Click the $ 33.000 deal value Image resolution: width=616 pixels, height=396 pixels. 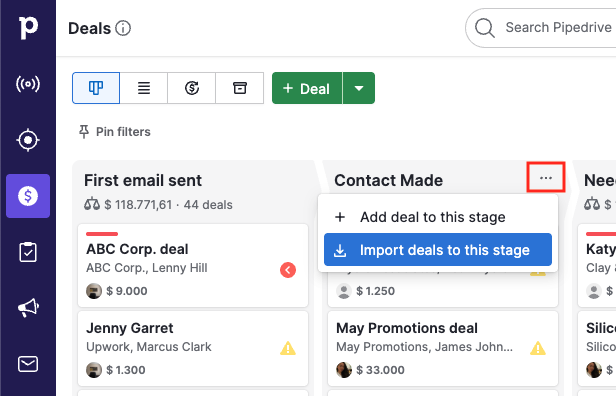pos(380,370)
